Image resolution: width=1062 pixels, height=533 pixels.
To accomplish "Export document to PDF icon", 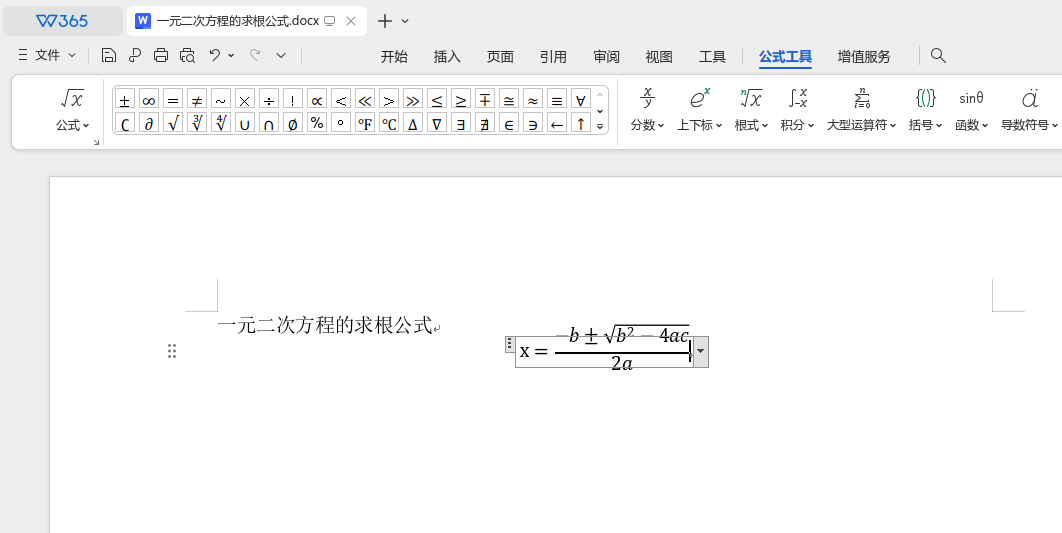I will pyautogui.click(x=134, y=56).
